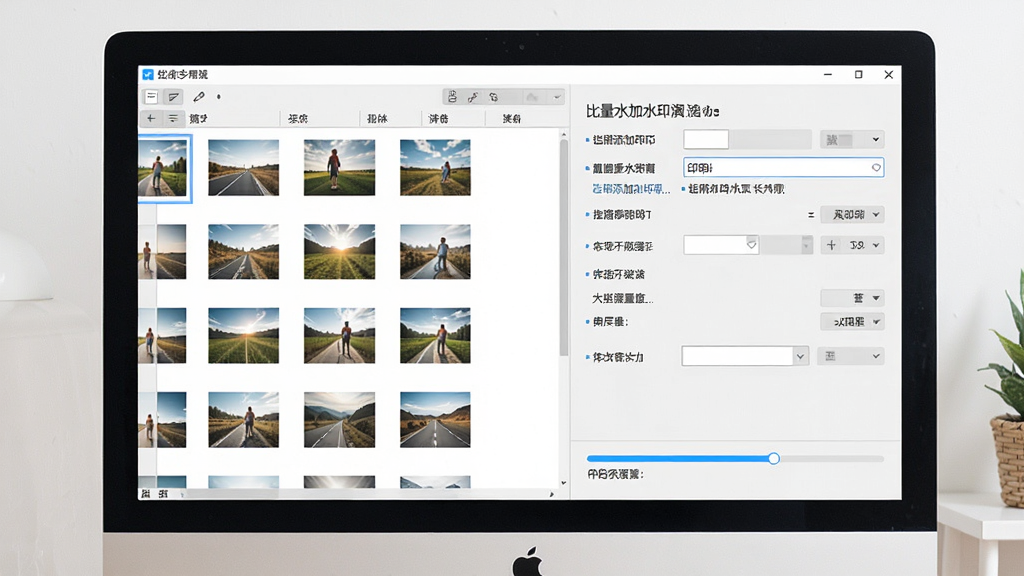This screenshot has height=576, width=1024.
Task: Click the plus icon inside the fourth-row settings dropdown
Action: (x=831, y=245)
